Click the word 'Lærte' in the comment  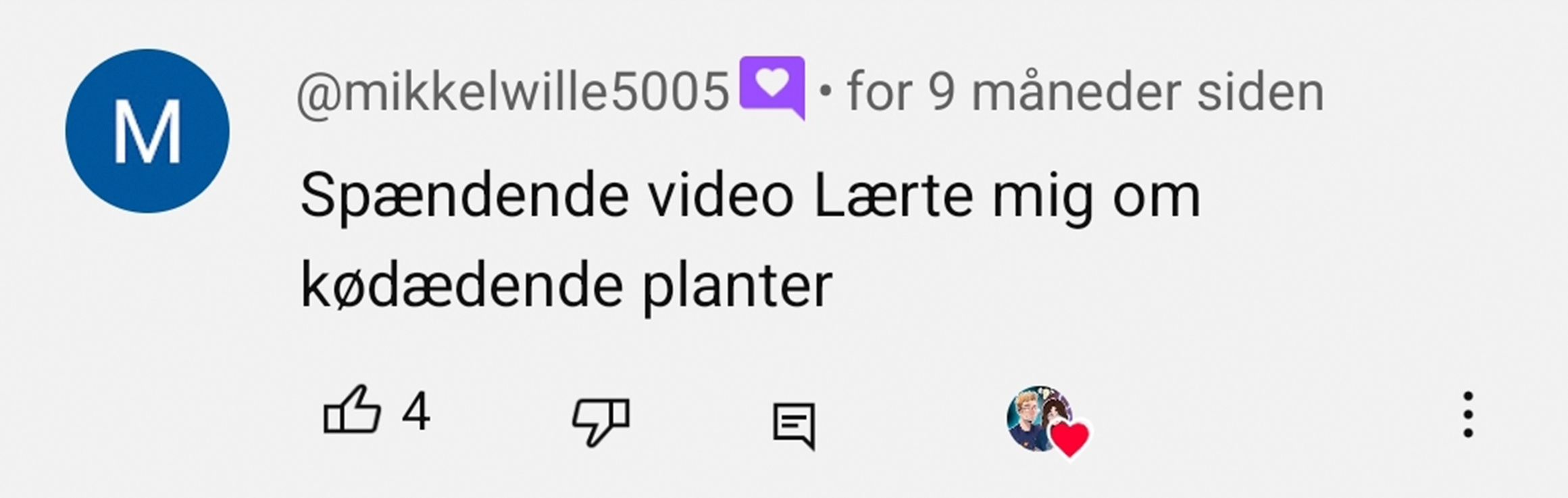coord(894,195)
